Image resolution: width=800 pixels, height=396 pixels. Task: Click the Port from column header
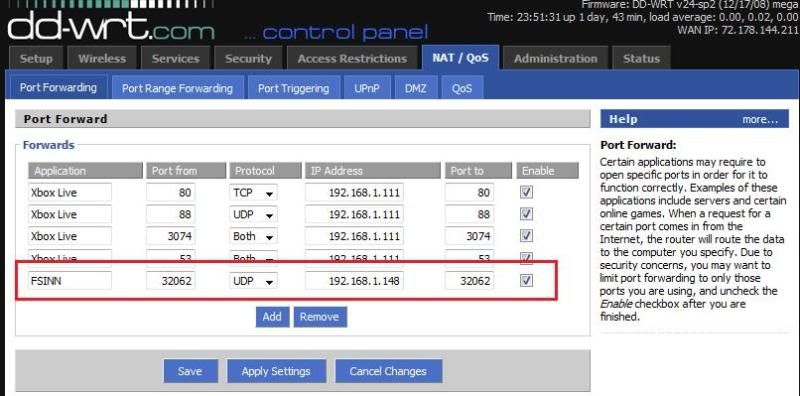[x=186, y=171]
